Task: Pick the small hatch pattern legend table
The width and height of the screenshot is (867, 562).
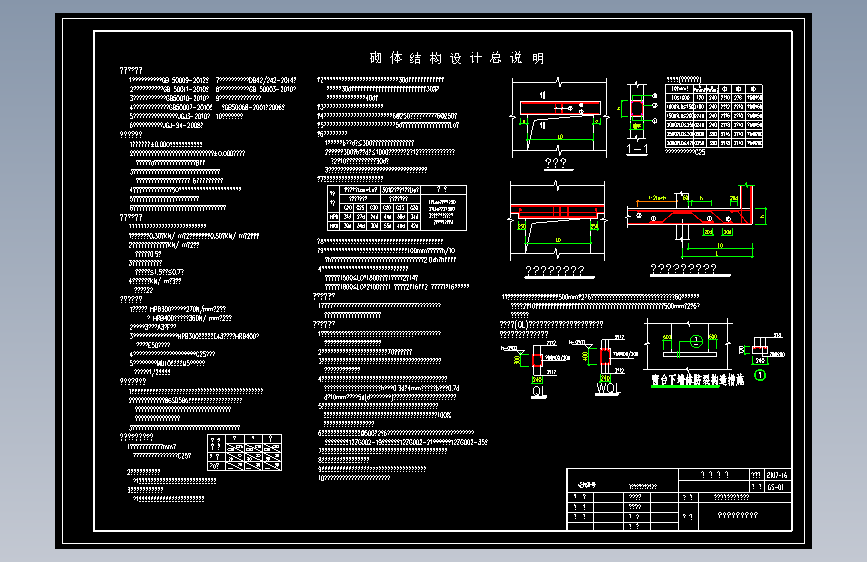Action: point(244,452)
